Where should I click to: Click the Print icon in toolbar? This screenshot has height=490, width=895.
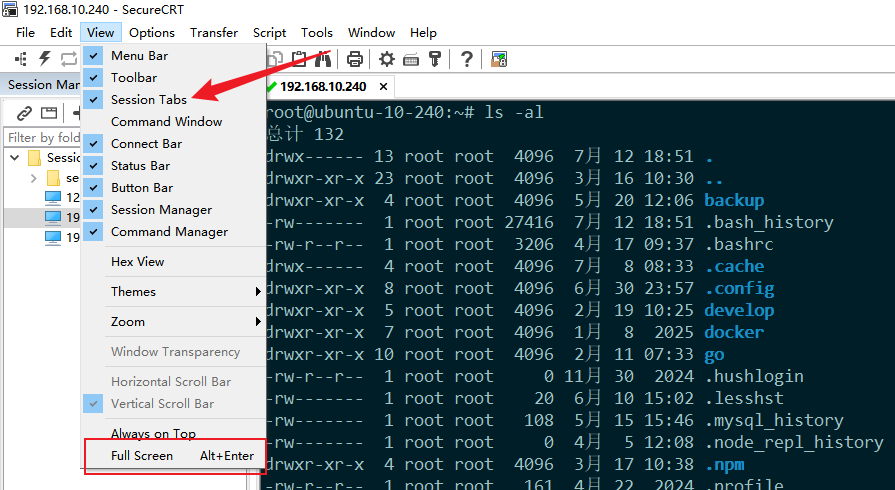coord(354,59)
